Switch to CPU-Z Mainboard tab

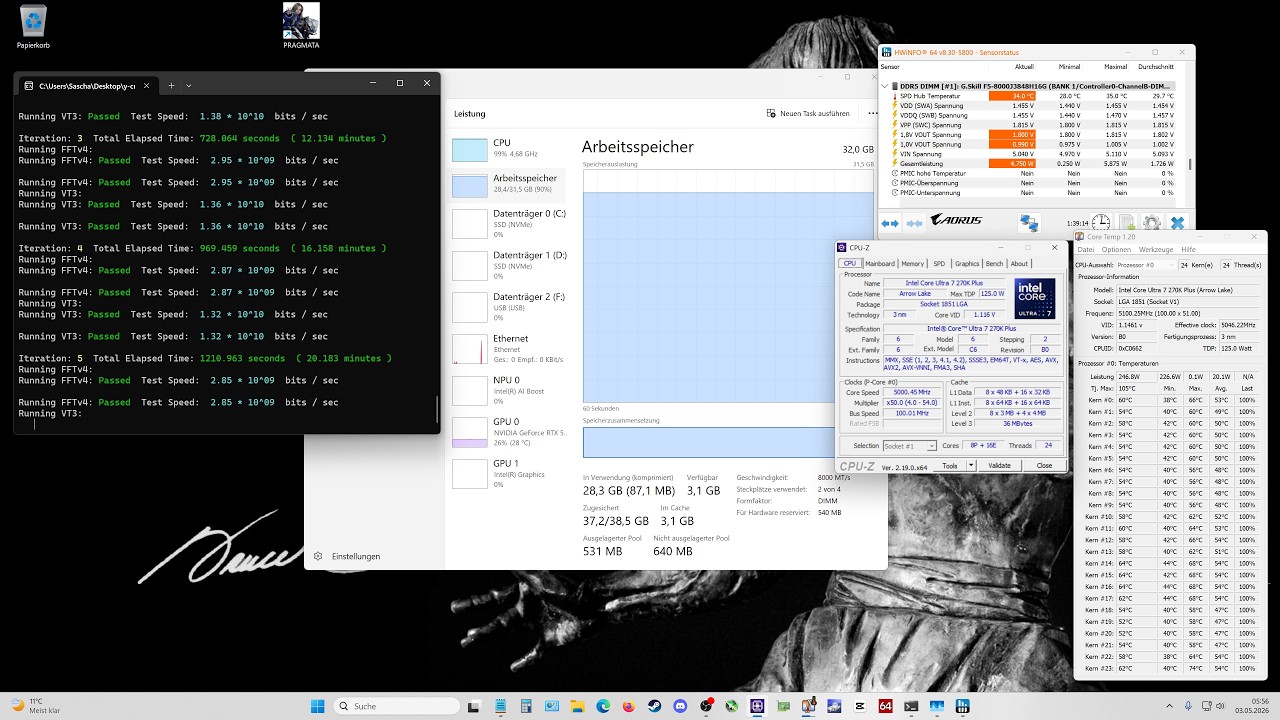[880, 264]
